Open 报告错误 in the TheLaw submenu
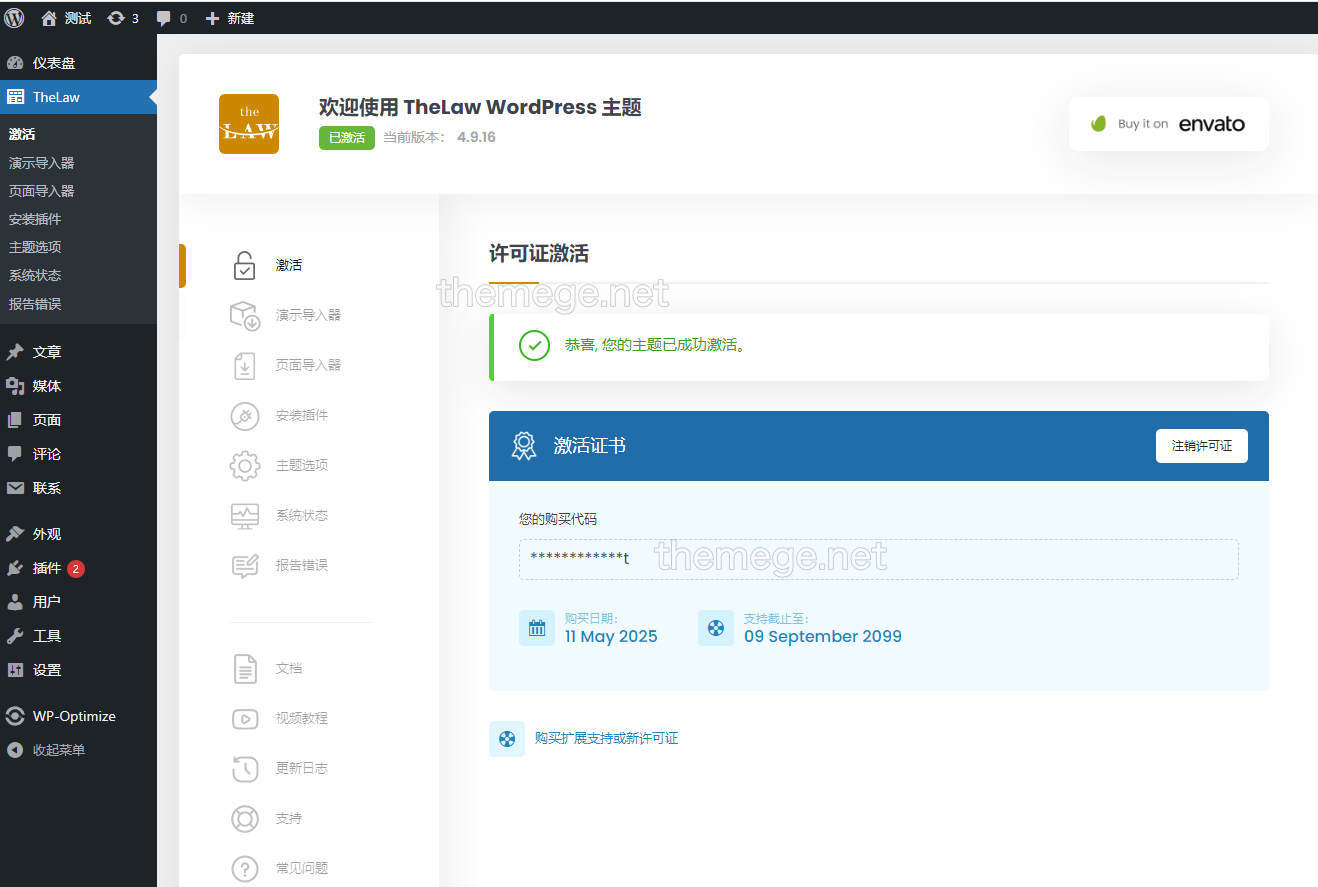The image size is (1318, 887). [x=35, y=304]
